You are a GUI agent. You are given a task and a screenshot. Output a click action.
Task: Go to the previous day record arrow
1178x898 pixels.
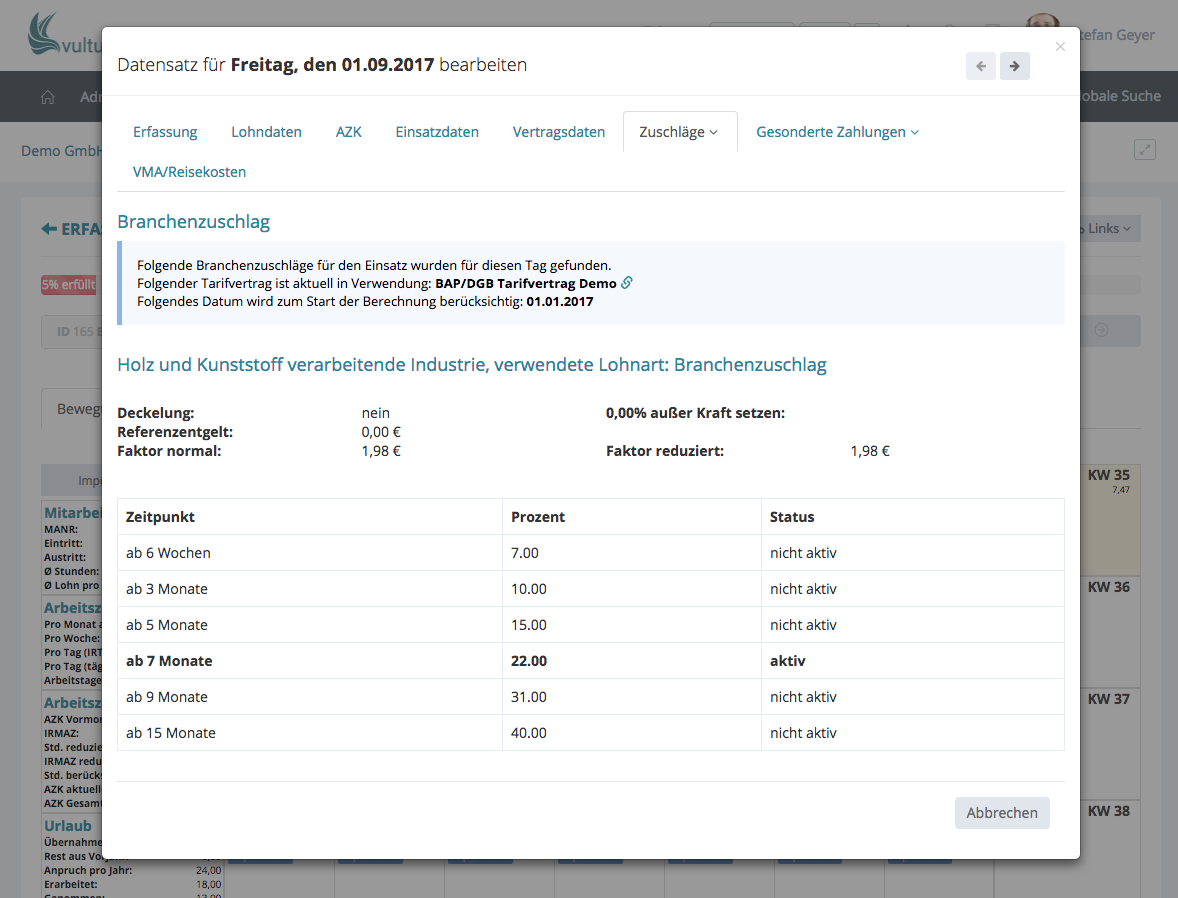pyautogui.click(x=980, y=66)
